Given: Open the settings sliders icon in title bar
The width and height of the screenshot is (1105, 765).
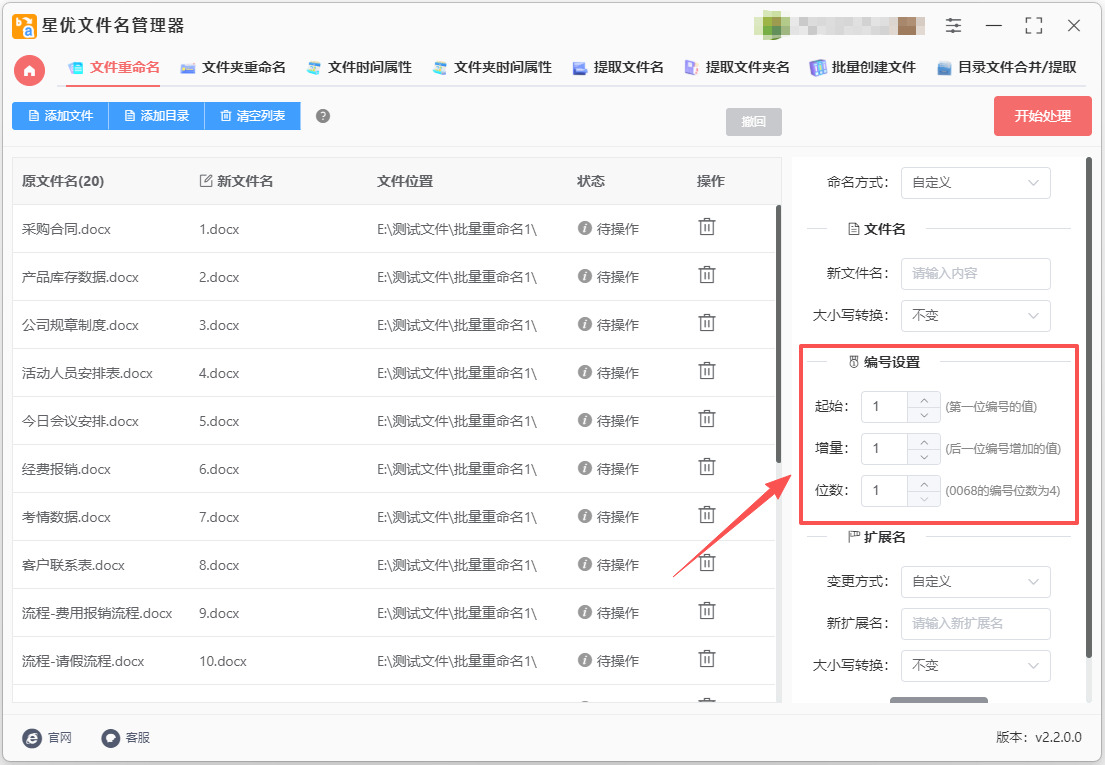Looking at the screenshot, I should click(953, 26).
